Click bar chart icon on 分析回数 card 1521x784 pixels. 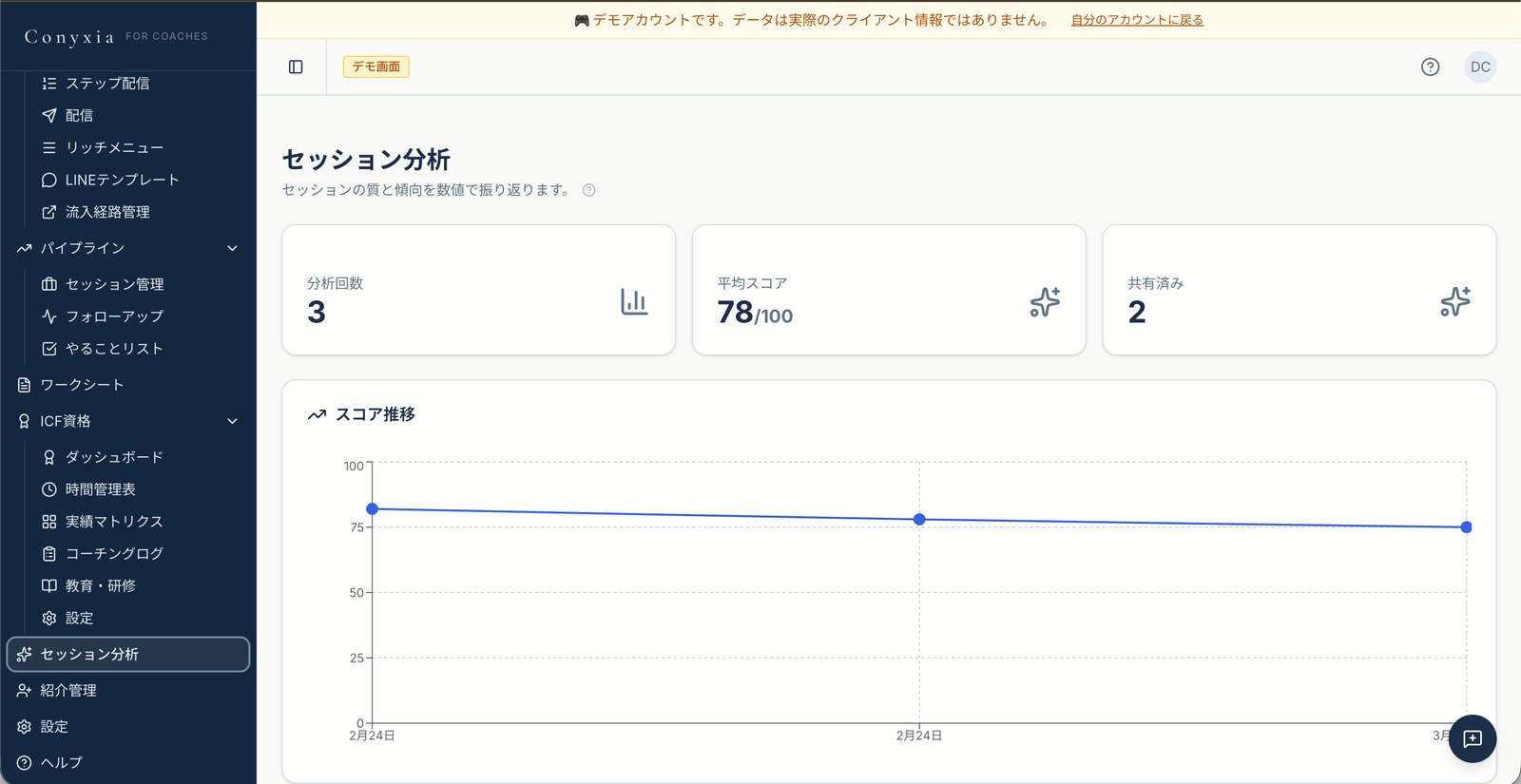(634, 301)
